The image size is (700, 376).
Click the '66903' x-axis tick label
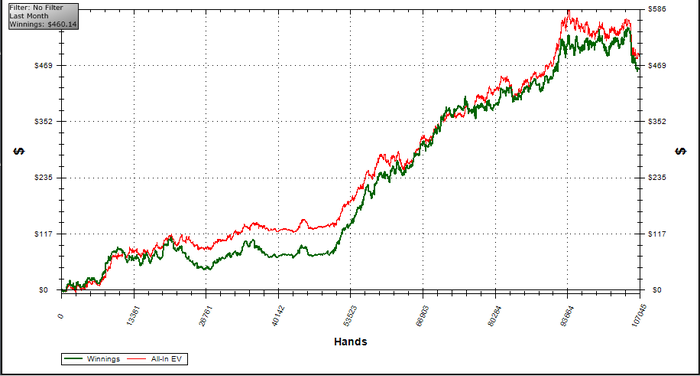pos(423,315)
